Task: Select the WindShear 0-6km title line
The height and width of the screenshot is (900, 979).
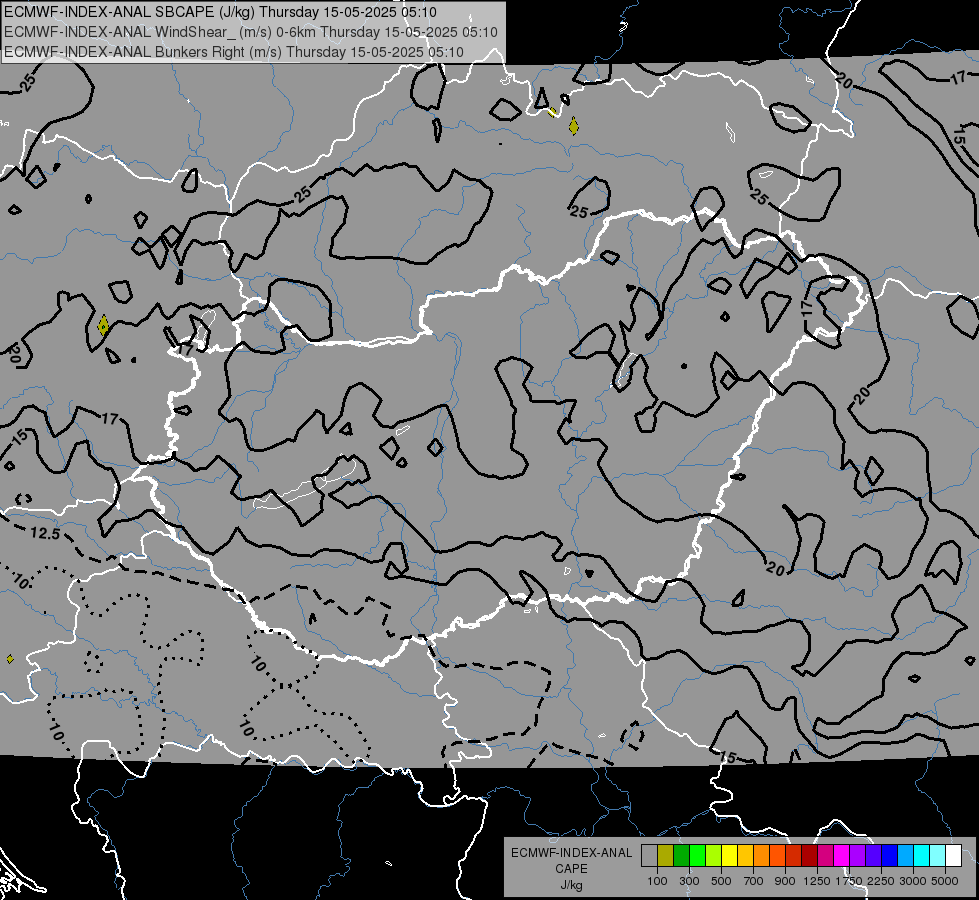Action: [251, 32]
